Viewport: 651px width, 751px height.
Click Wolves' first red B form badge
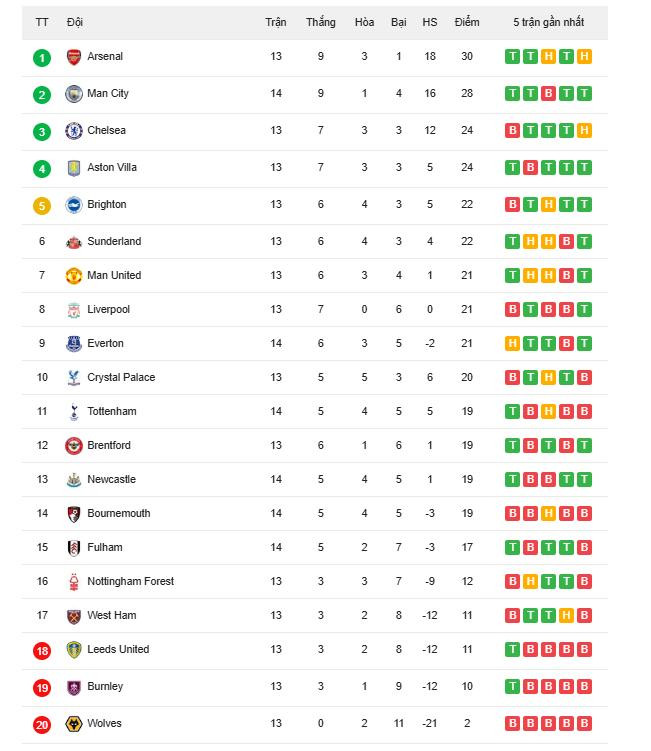tap(513, 724)
